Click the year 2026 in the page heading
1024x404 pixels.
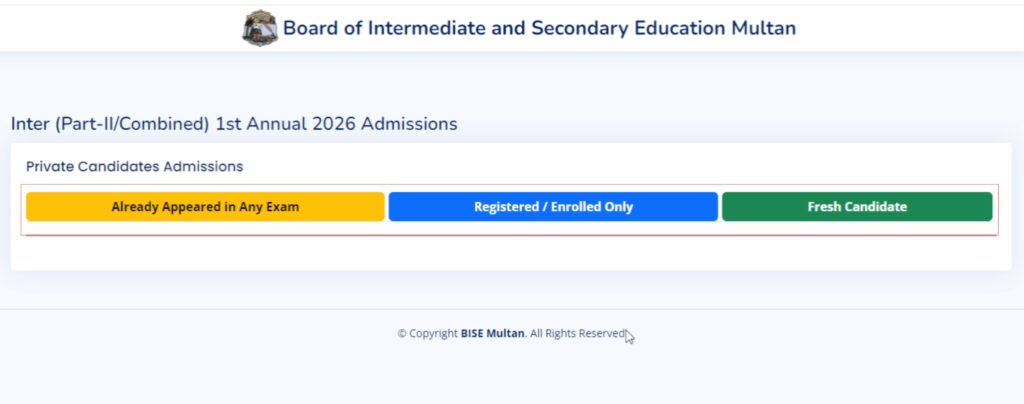(x=335, y=124)
